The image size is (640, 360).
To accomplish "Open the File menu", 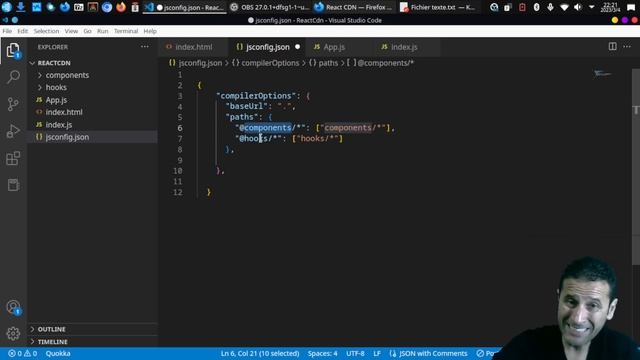I will (7, 31).
